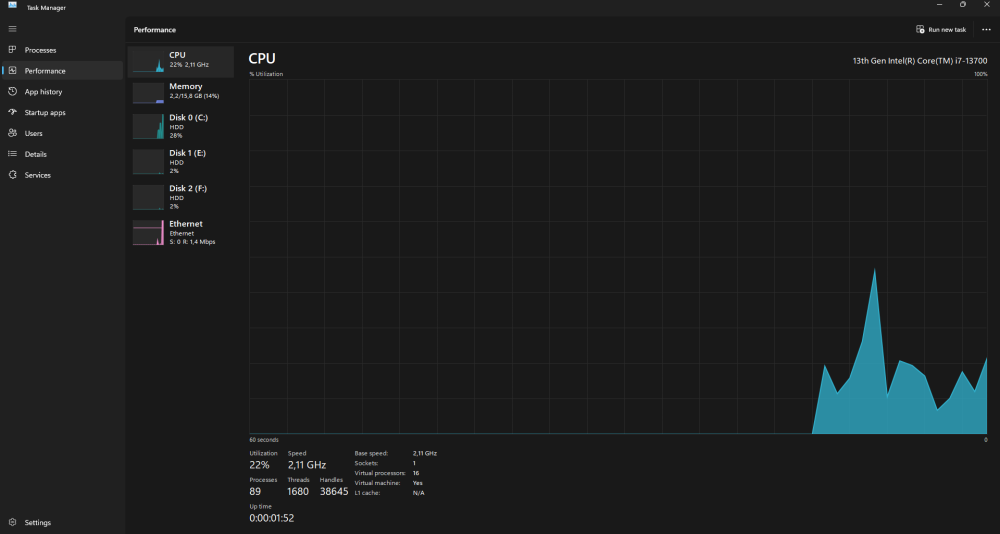The height and width of the screenshot is (534, 1000).
Task: Click the Startup apps gauge icon
Action: 12,112
